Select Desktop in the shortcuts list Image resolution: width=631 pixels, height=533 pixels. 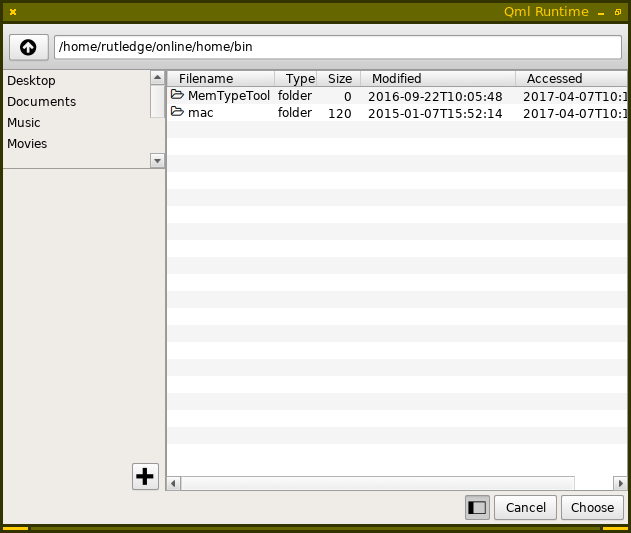click(x=32, y=80)
